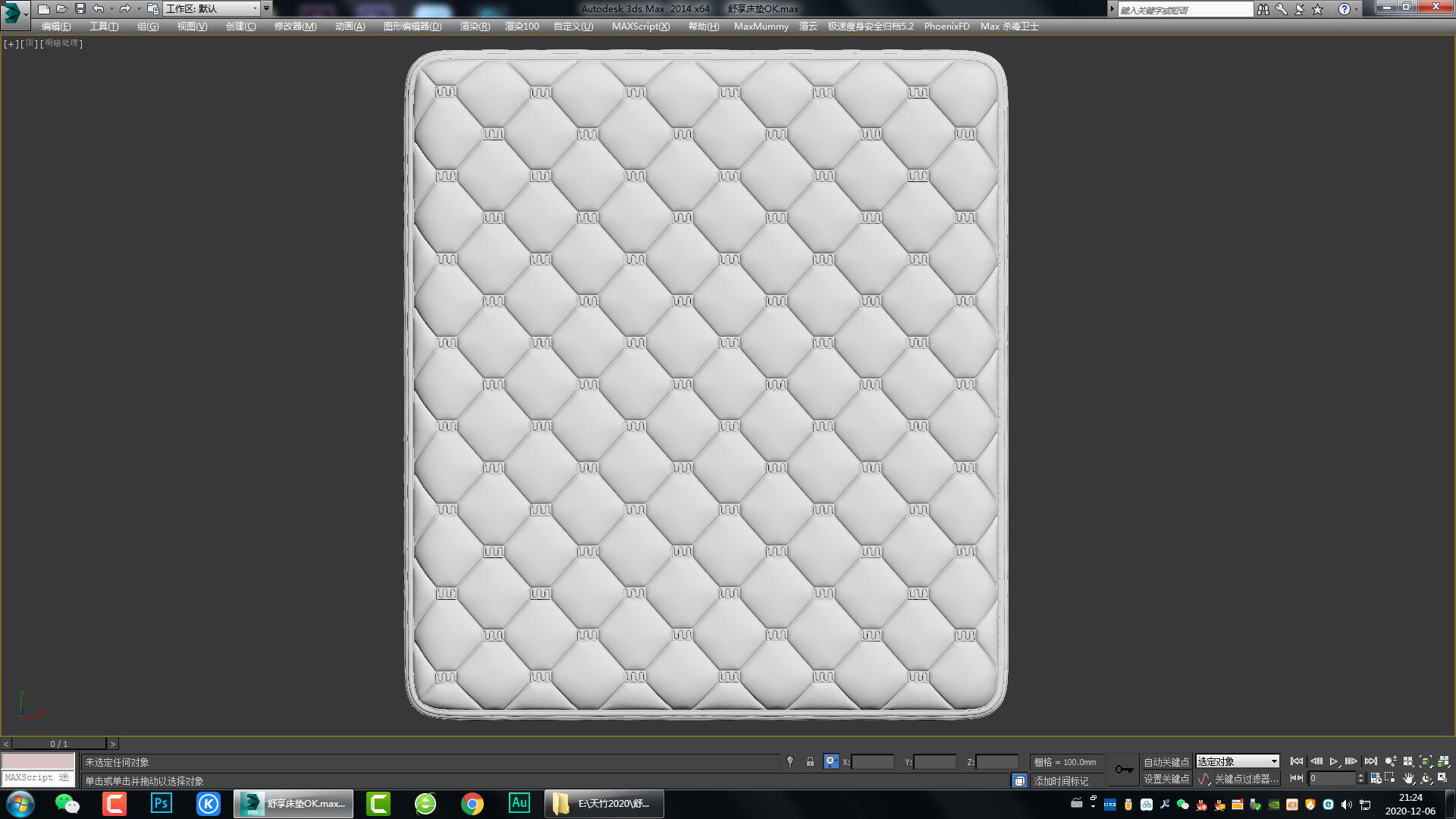Click the pink MAXScript listener color box
Viewport: 1456px width, 819px height.
38,761
